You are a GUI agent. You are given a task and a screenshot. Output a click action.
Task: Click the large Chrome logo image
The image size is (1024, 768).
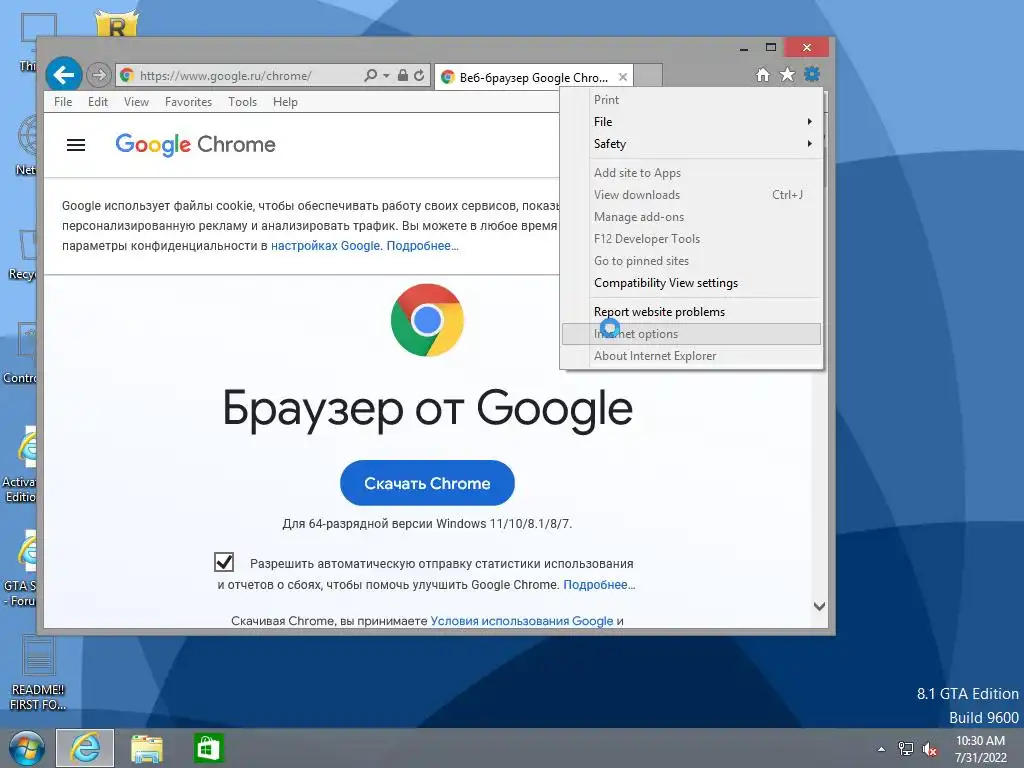[427, 320]
